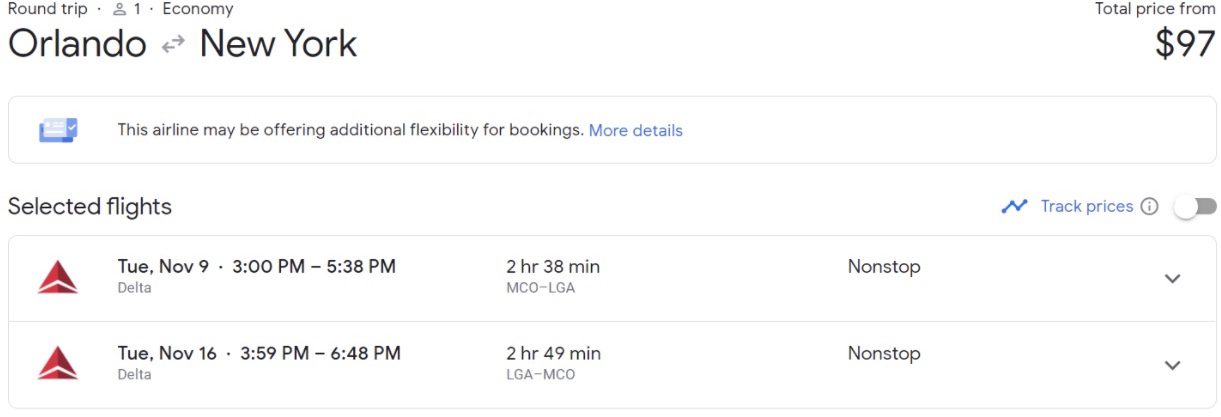The width and height of the screenshot is (1221, 417).
Task: Click the Track prices label
Action: click(1087, 206)
